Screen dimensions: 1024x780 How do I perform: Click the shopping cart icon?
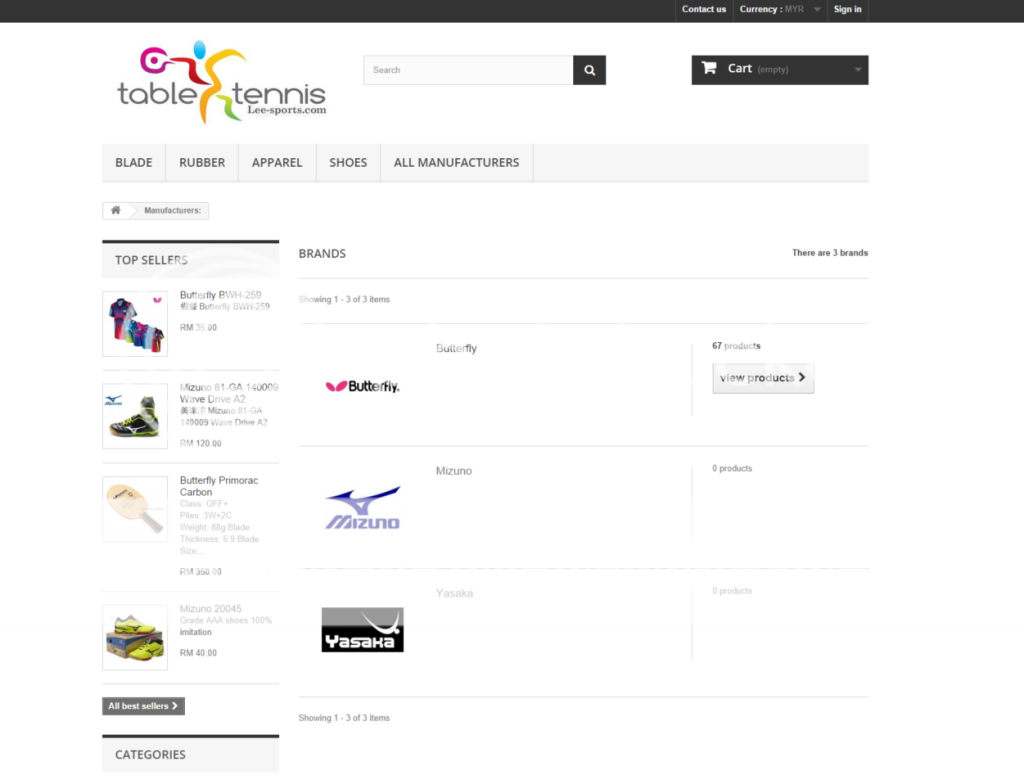709,69
